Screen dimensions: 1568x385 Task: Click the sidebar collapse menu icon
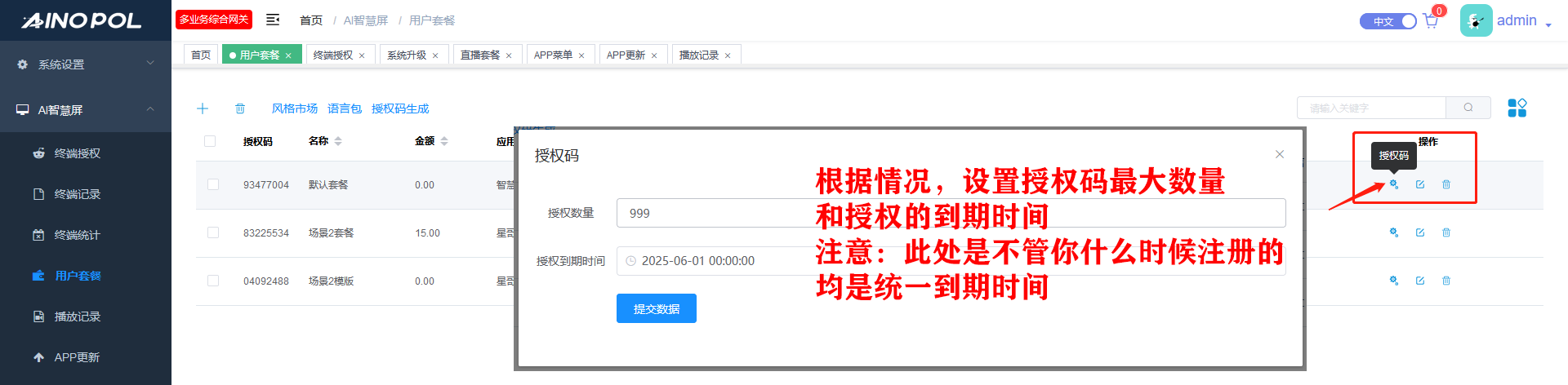273,20
